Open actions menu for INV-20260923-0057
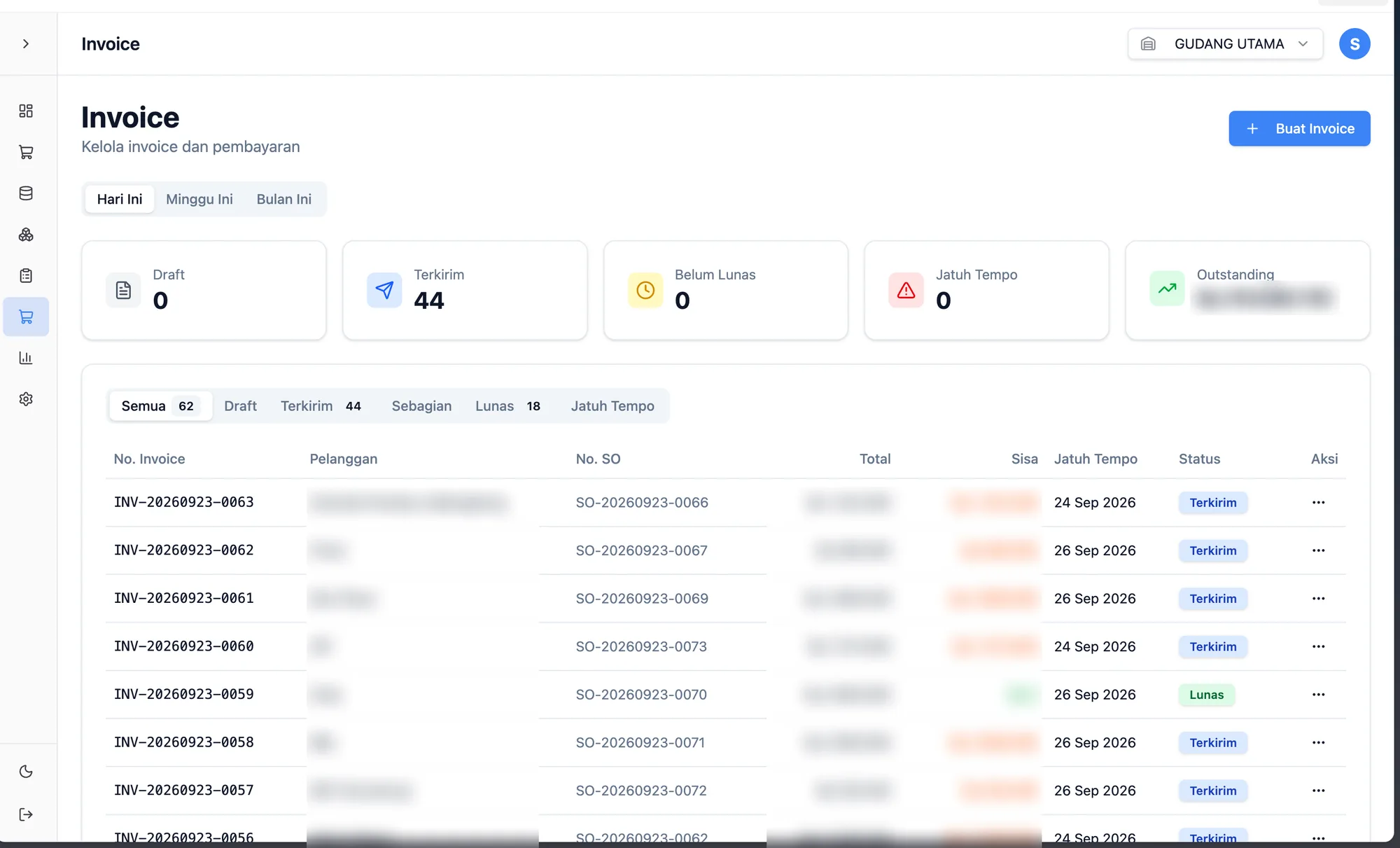The width and height of the screenshot is (1400, 848). click(x=1318, y=791)
